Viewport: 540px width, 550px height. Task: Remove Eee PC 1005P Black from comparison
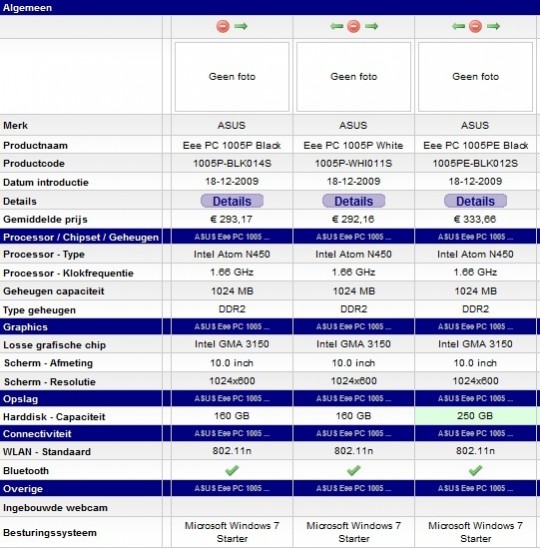[223, 26]
